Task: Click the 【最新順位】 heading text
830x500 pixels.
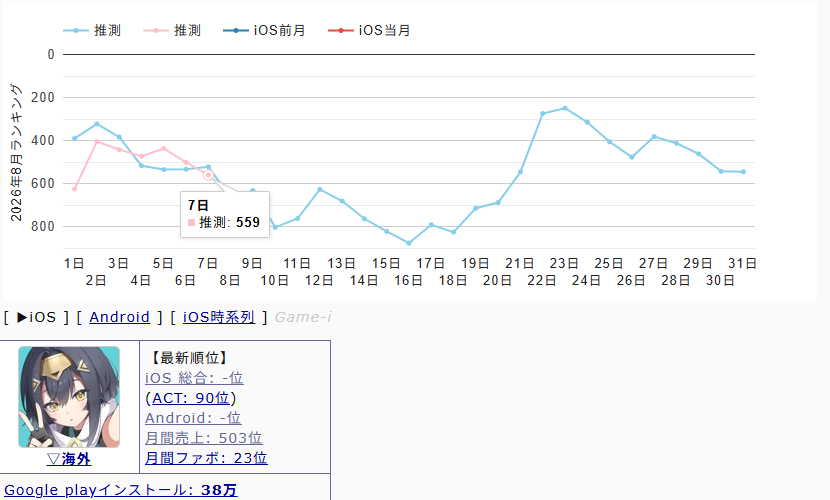Action: click(x=190, y=358)
